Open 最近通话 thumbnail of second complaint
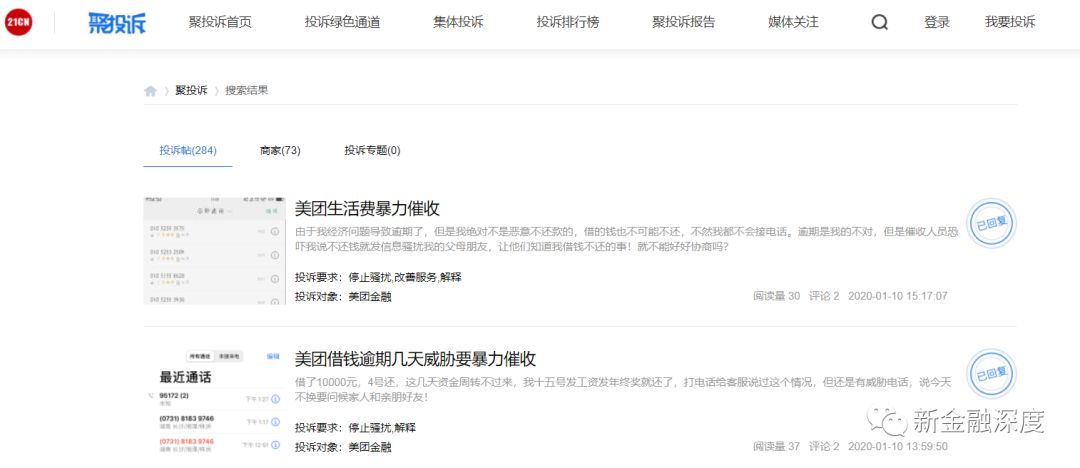The height and width of the screenshot is (468, 1080). pyautogui.click(x=214, y=401)
